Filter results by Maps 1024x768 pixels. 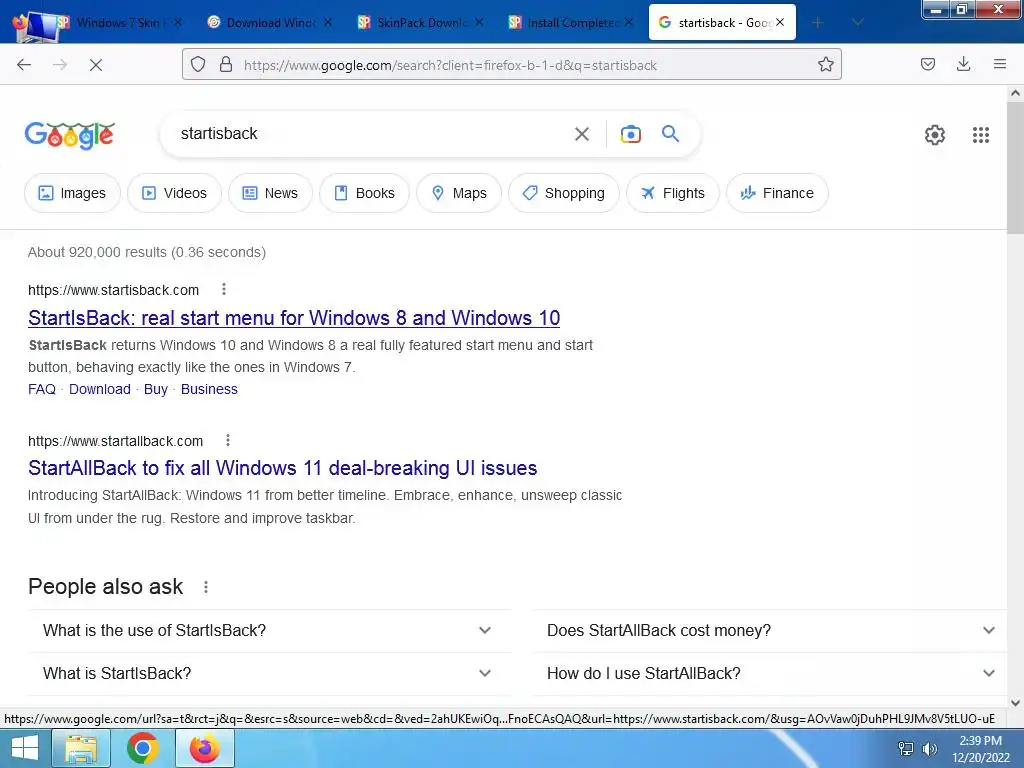click(x=459, y=193)
